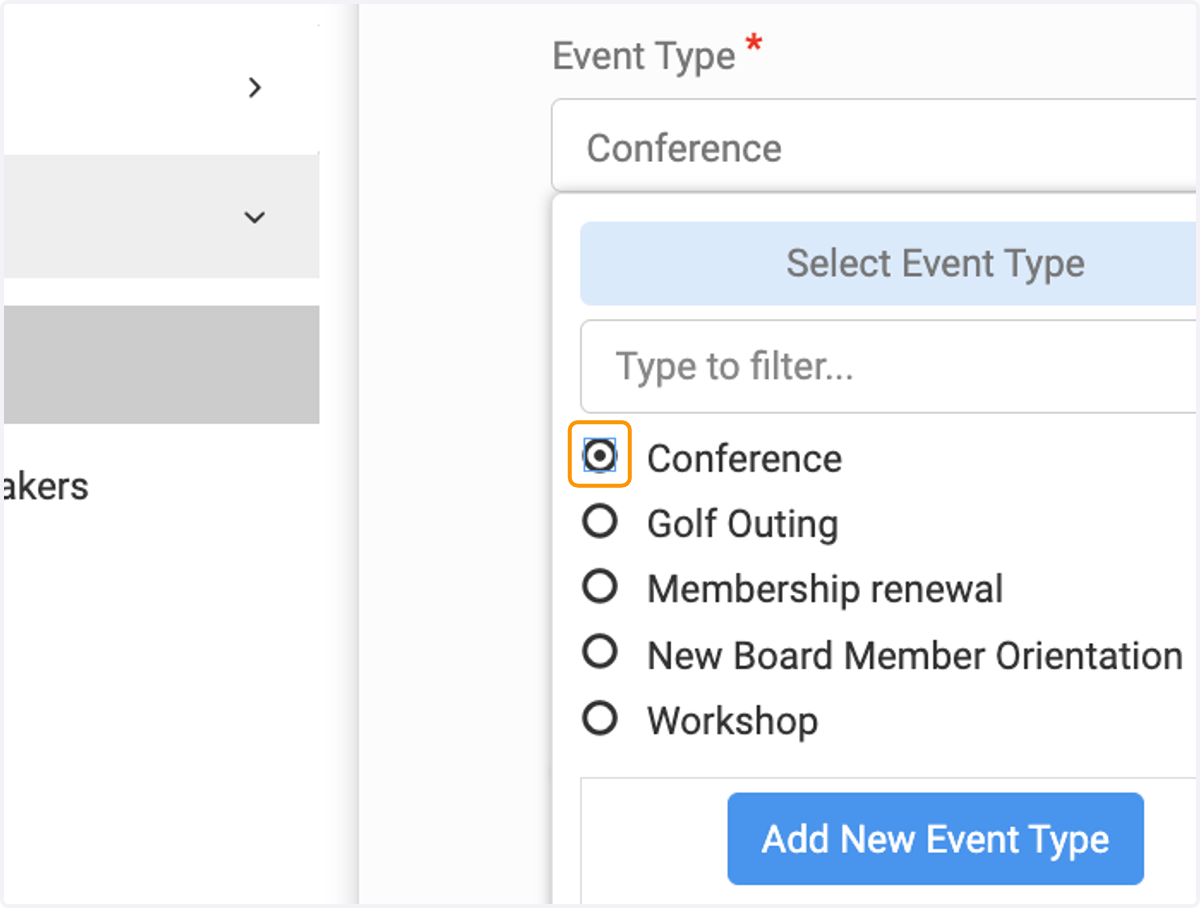This screenshot has width=1200, height=908.
Task: Select the highlighted dark gray sidebar item
Action: pyautogui.click(x=160, y=365)
